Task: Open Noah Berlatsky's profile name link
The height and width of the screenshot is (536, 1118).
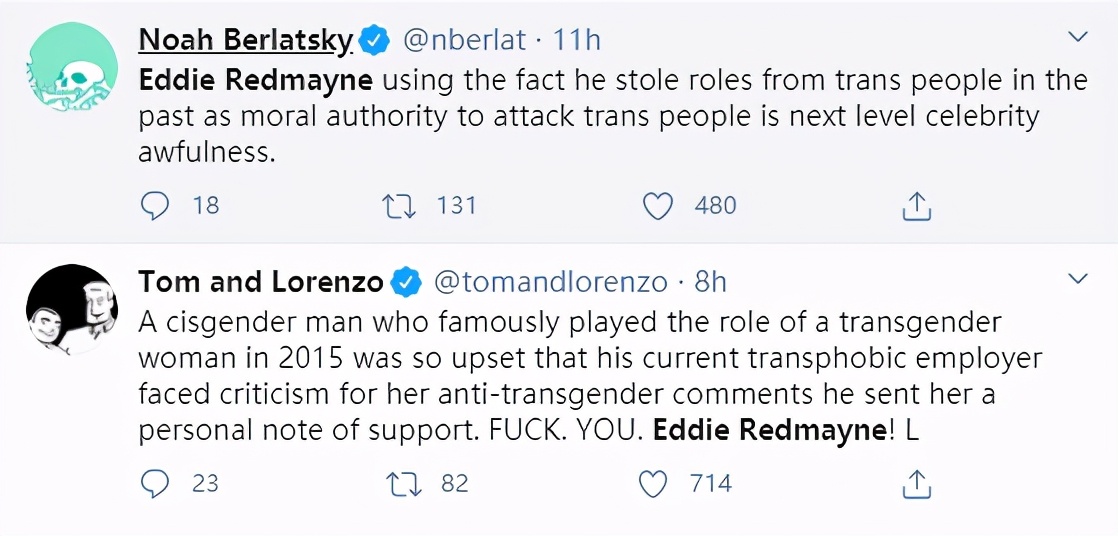Action: coord(245,41)
